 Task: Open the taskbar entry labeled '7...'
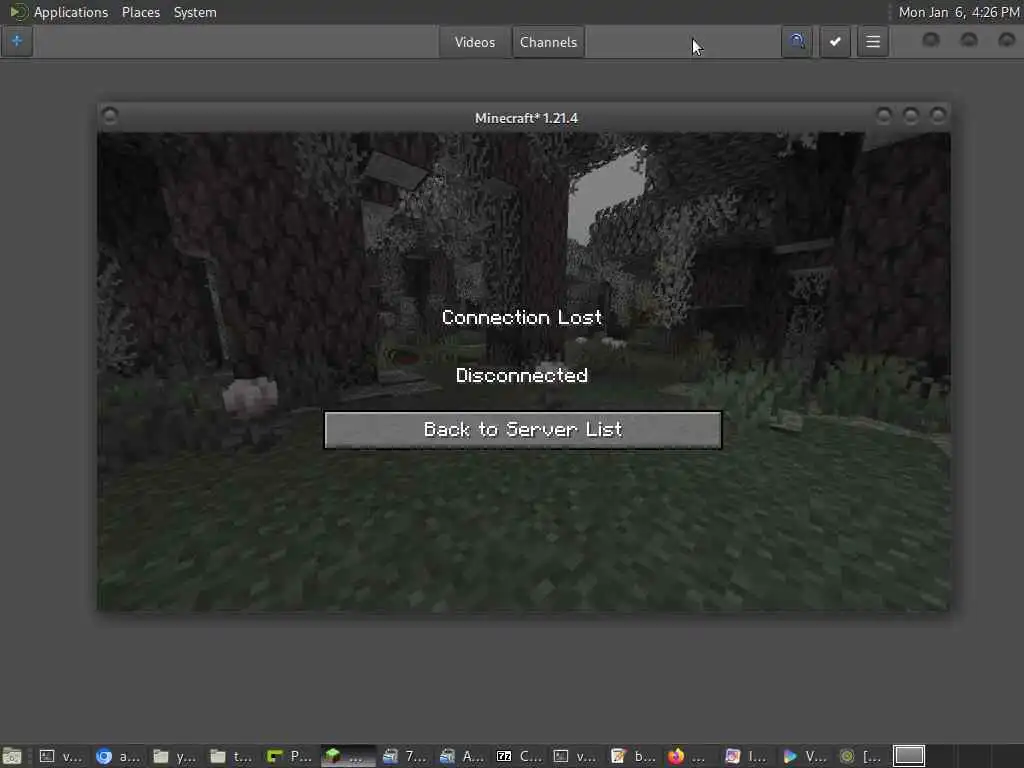coord(405,756)
